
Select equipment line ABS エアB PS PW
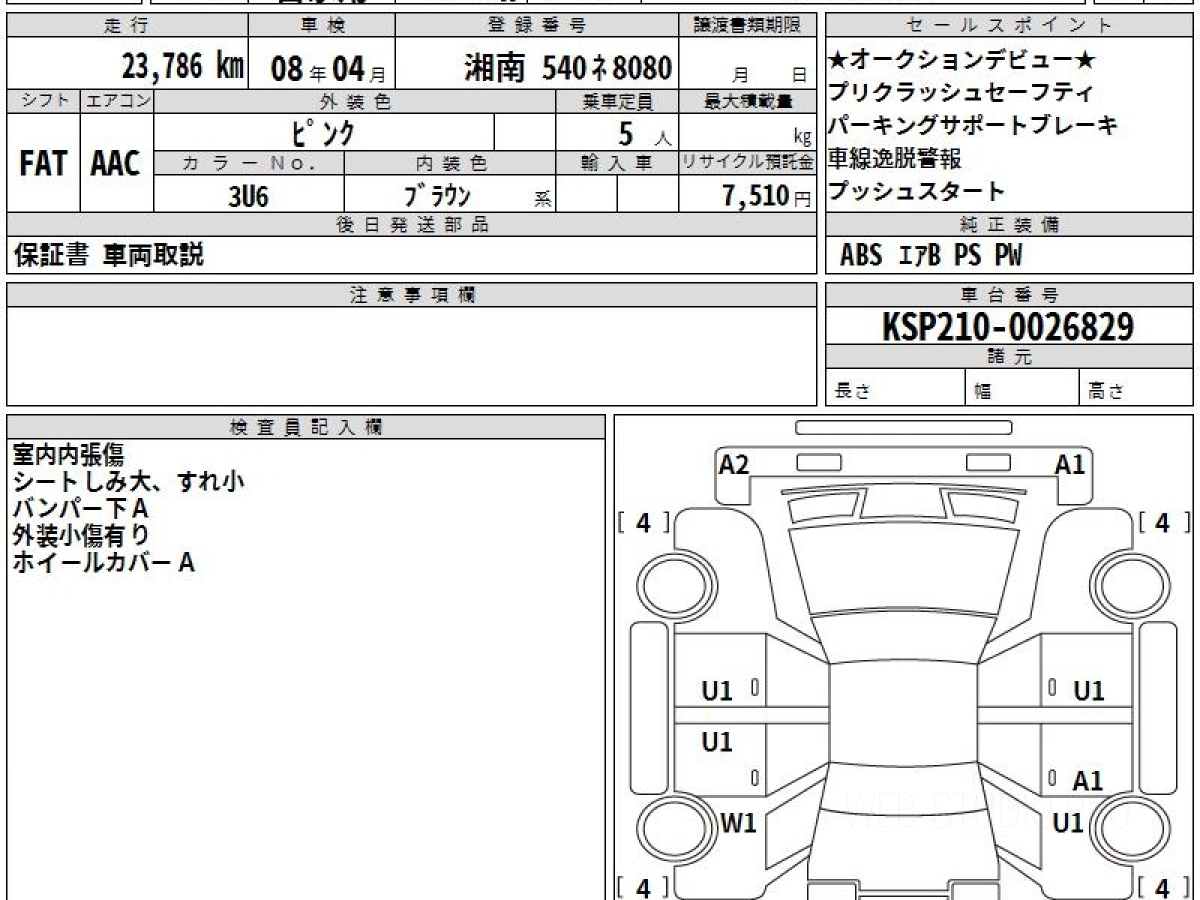click(931, 256)
